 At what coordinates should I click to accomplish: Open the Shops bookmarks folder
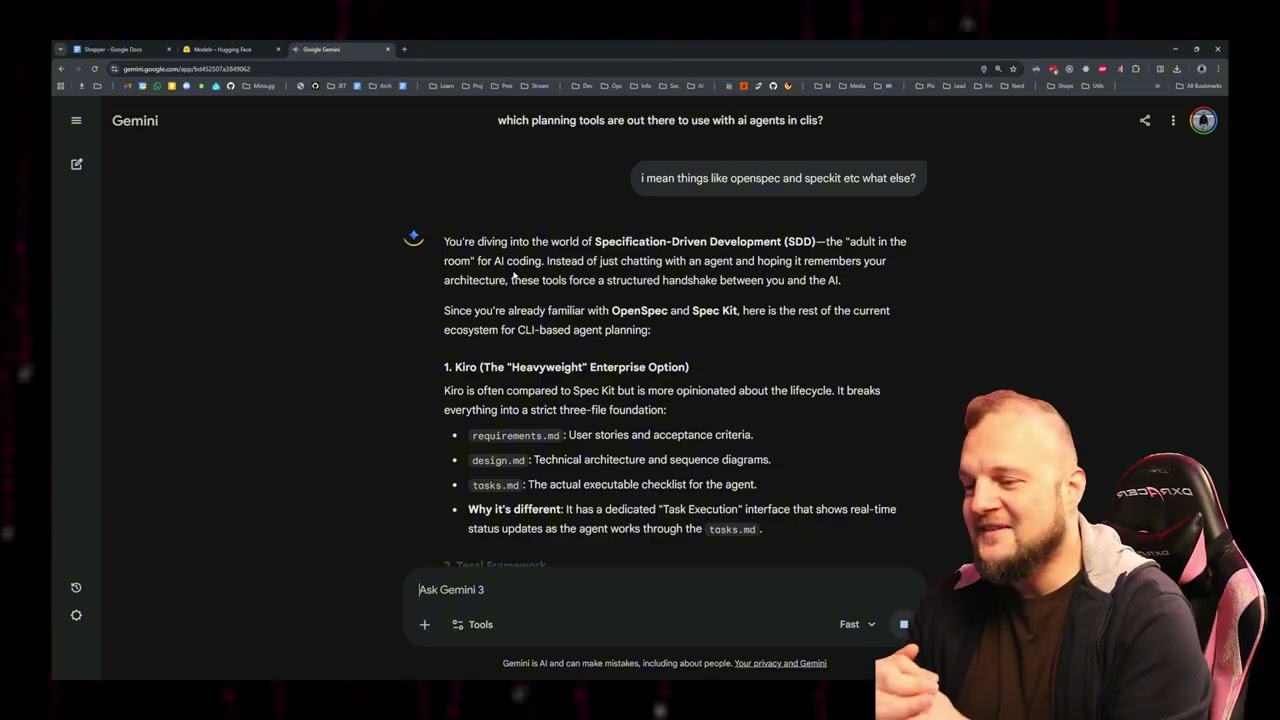pos(1060,86)
